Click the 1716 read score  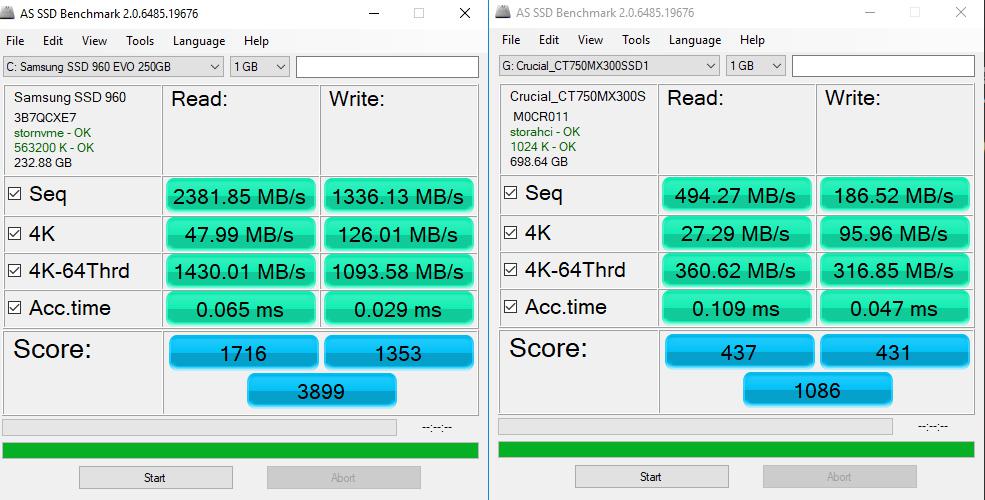(244, 352)
